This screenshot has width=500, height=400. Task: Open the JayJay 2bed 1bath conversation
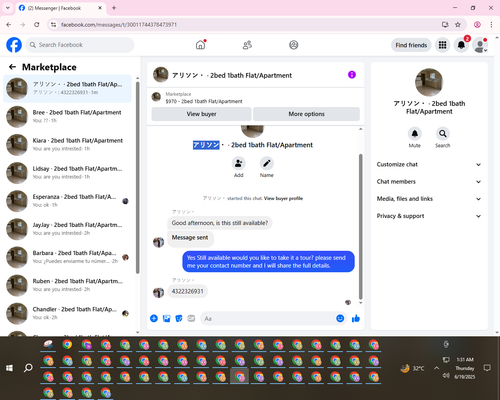(67, 229)
